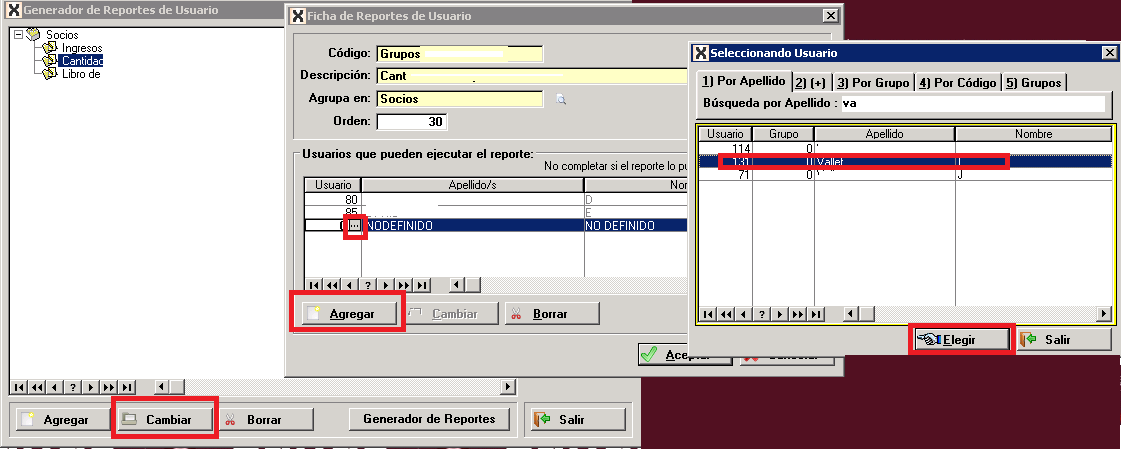Screen dimensions: 1121x449
Task: Click the question mark in the Generador navigator
Action: pos(74,387)
